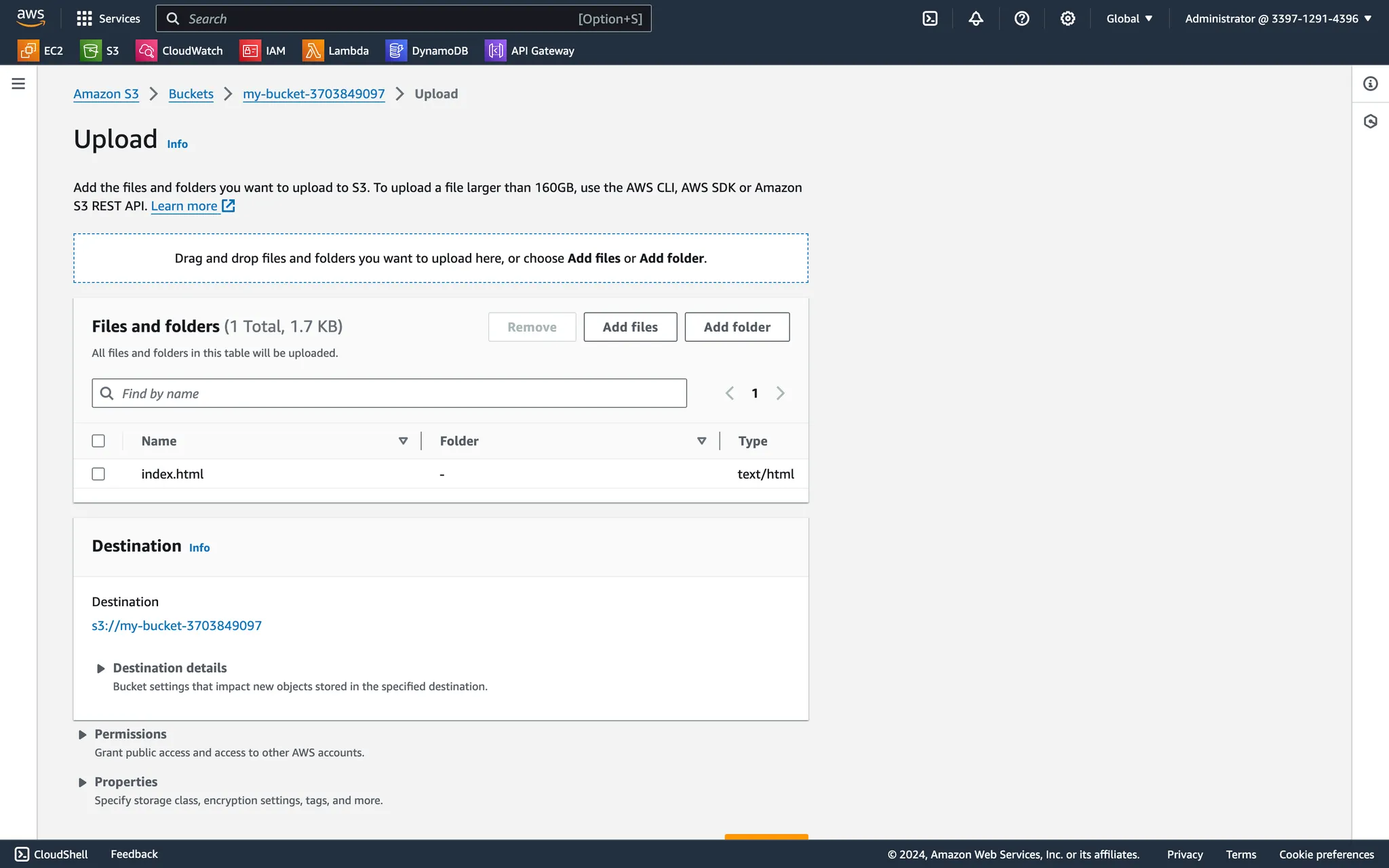The image size is (1389, 868).
Task: Click the EC2 shortcut icon
Action: click(28, 51)
